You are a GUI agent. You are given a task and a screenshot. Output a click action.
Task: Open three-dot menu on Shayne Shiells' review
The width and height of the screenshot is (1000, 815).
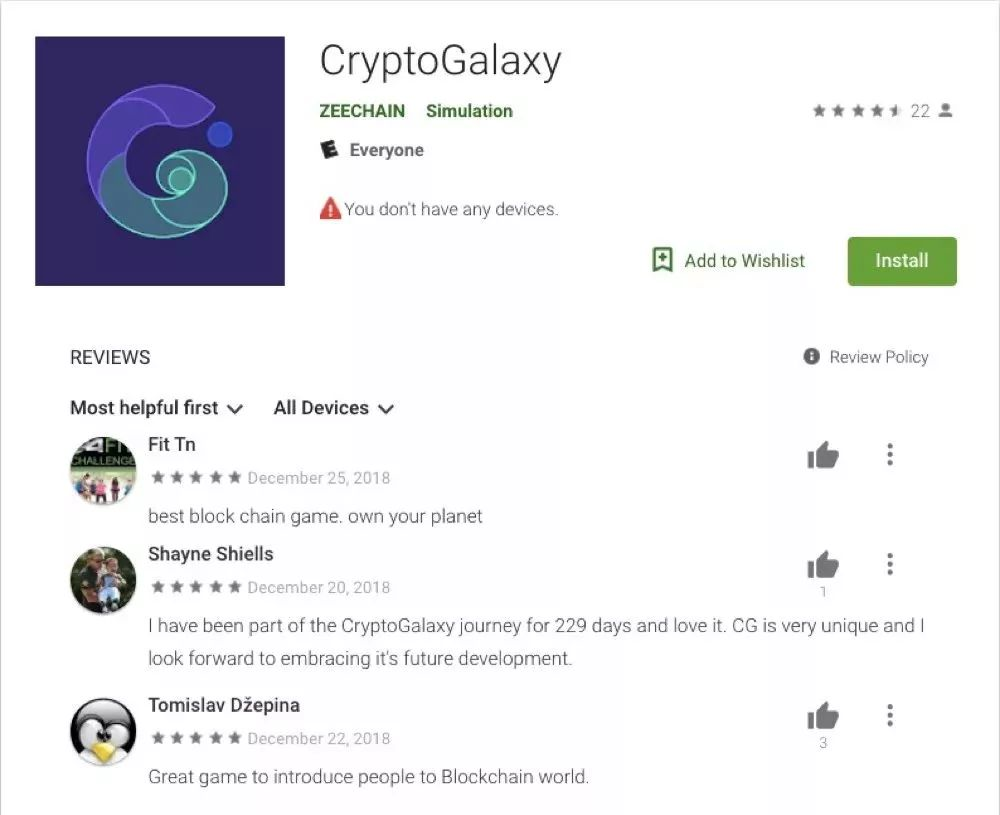coord(890,564)
